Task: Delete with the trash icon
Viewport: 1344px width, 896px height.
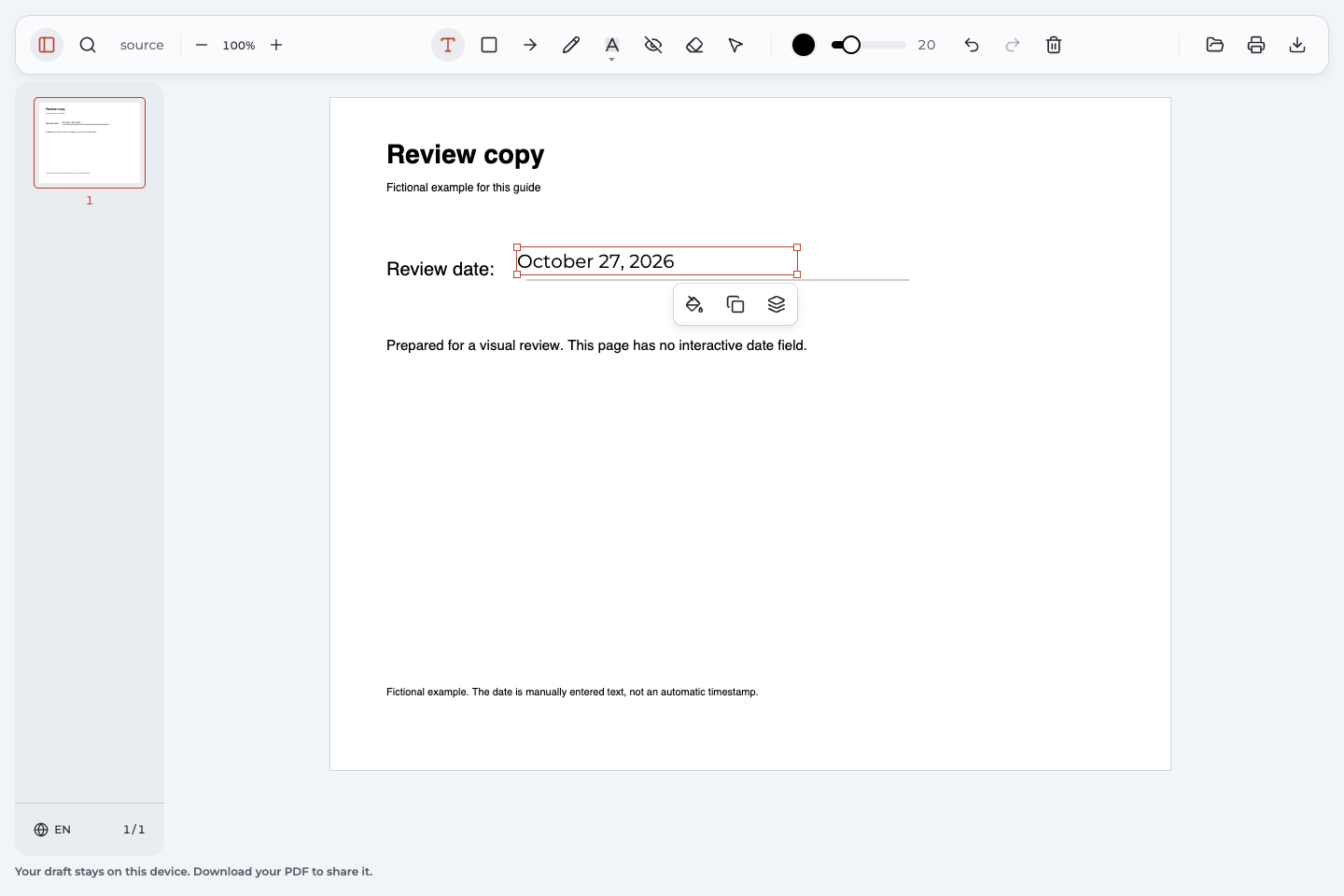Action: tap(1054, 45)
